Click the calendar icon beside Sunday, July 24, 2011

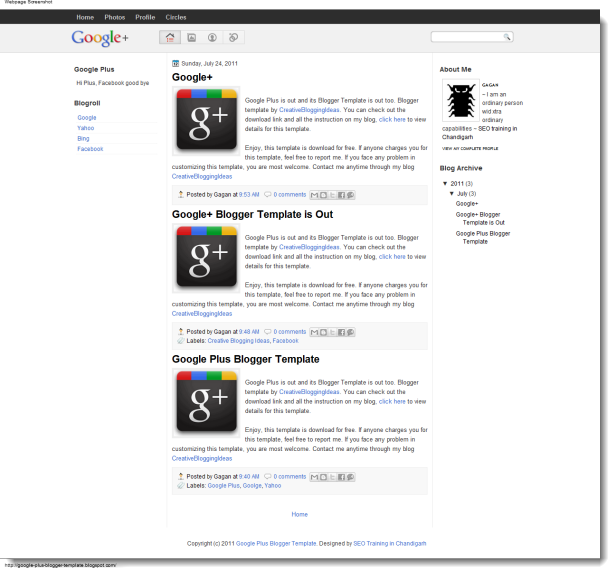tap(175, 64)
